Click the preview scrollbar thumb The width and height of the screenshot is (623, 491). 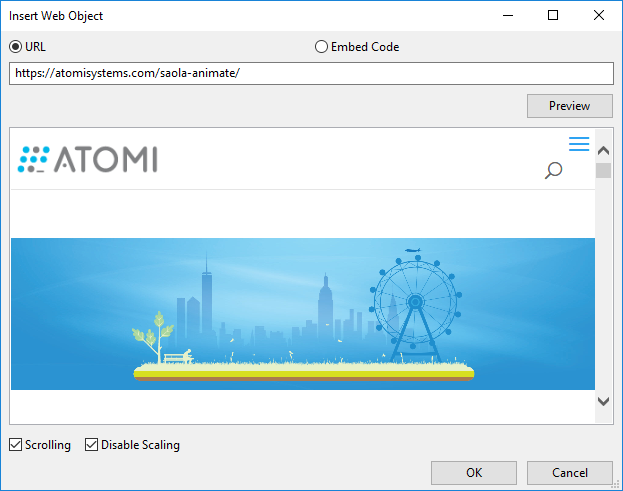pos(604,170)
